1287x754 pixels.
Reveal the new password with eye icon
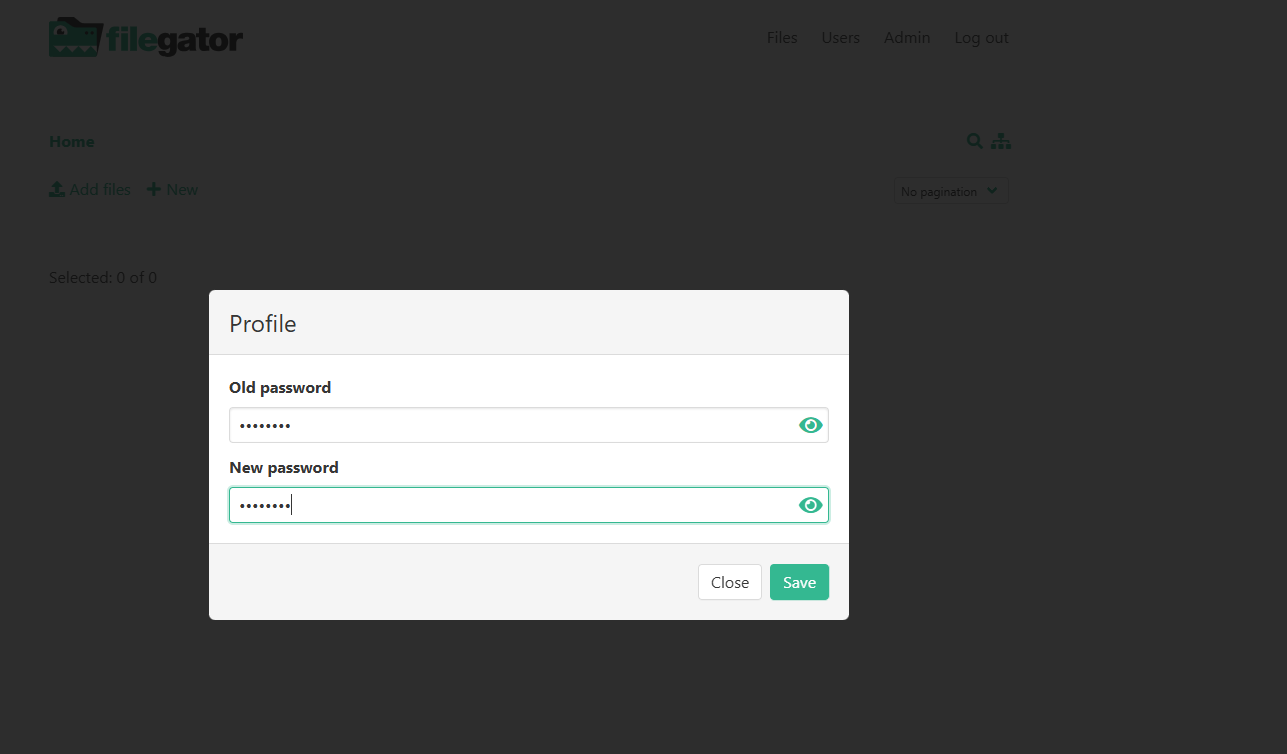tap(811, 505)
